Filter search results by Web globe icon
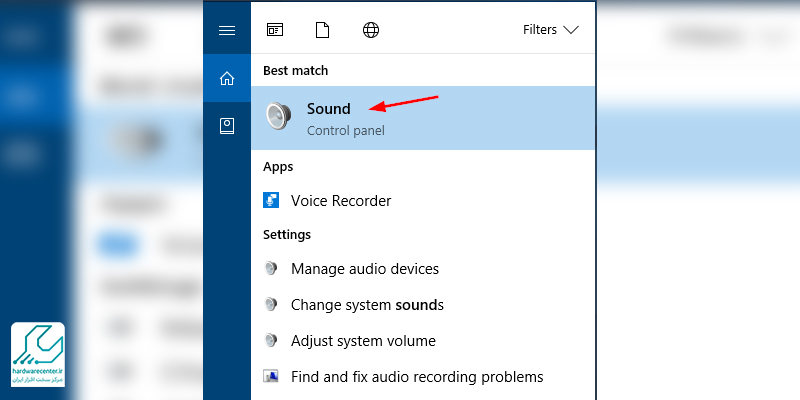Viewport: 800px width, 400px height. coord(371,30)
